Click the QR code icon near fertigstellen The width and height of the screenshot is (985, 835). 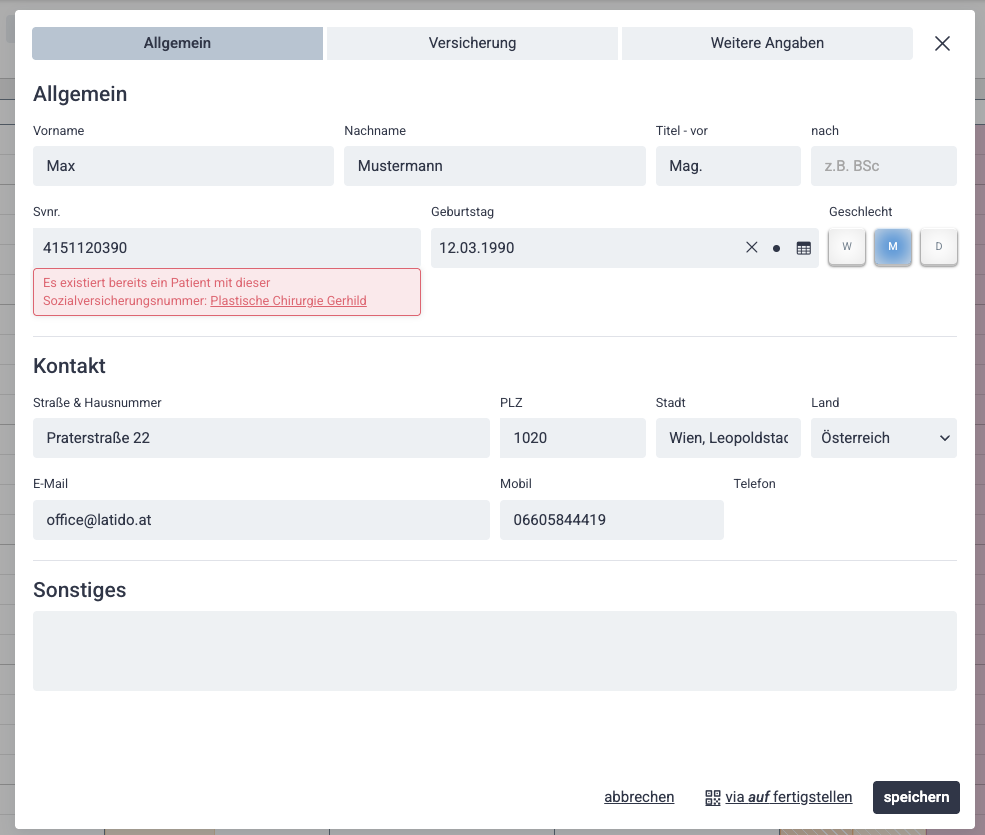[x=713, y=797]
